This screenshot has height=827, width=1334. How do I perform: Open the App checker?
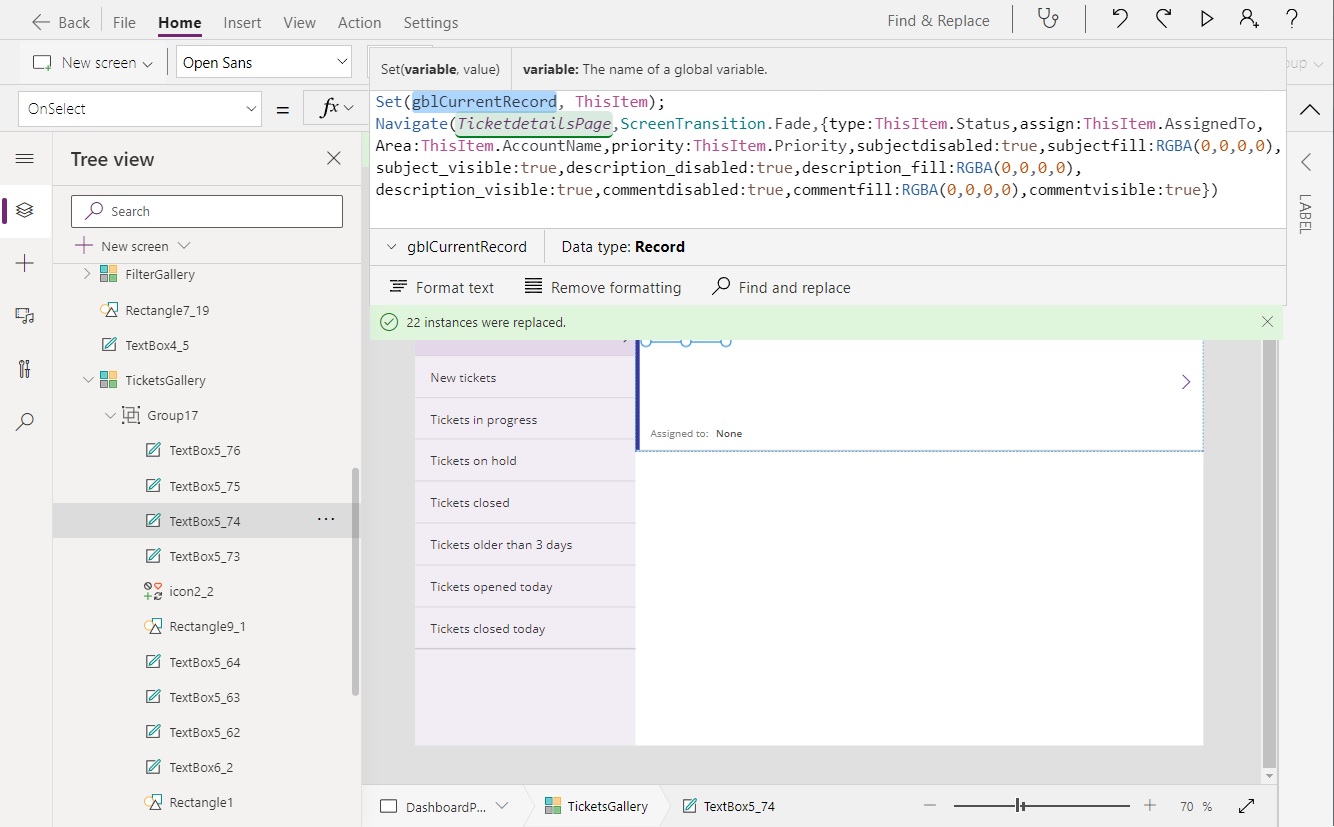coord(1048,19)
